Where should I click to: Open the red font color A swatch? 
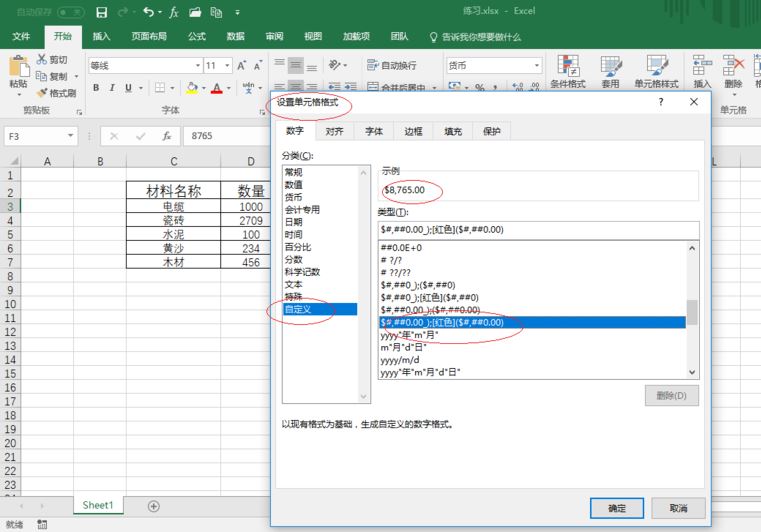pyautogui.click(x=217, y=88)
